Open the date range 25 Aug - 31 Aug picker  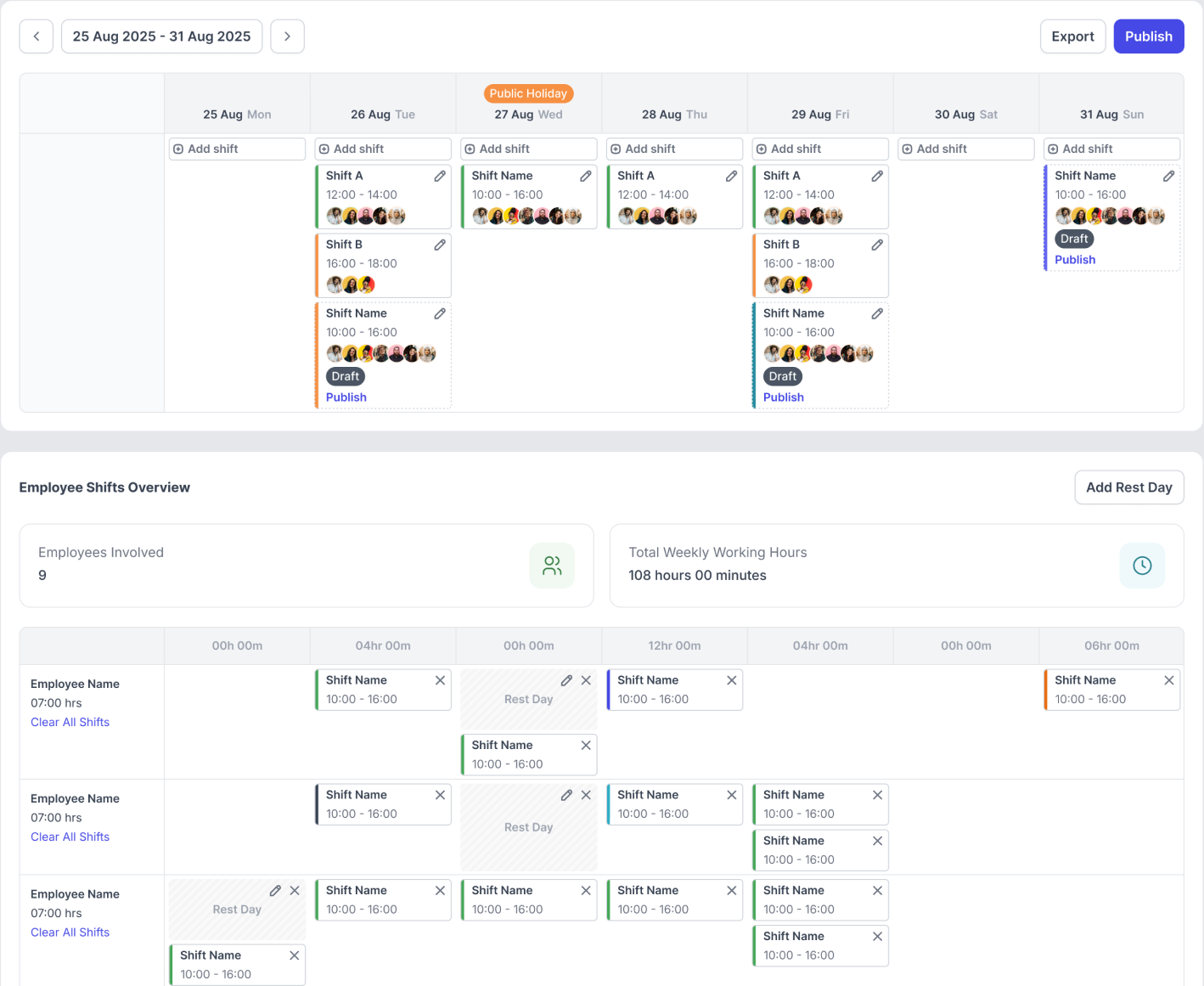(x=161, y=37)
